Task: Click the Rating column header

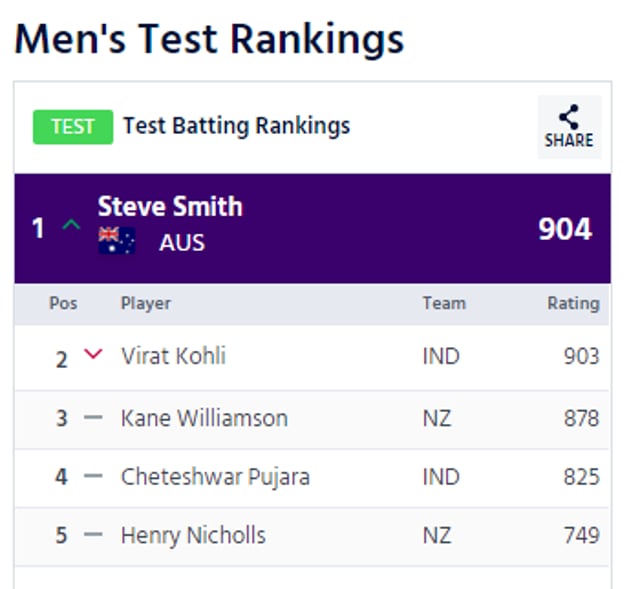Action: (x=573, y=304)
